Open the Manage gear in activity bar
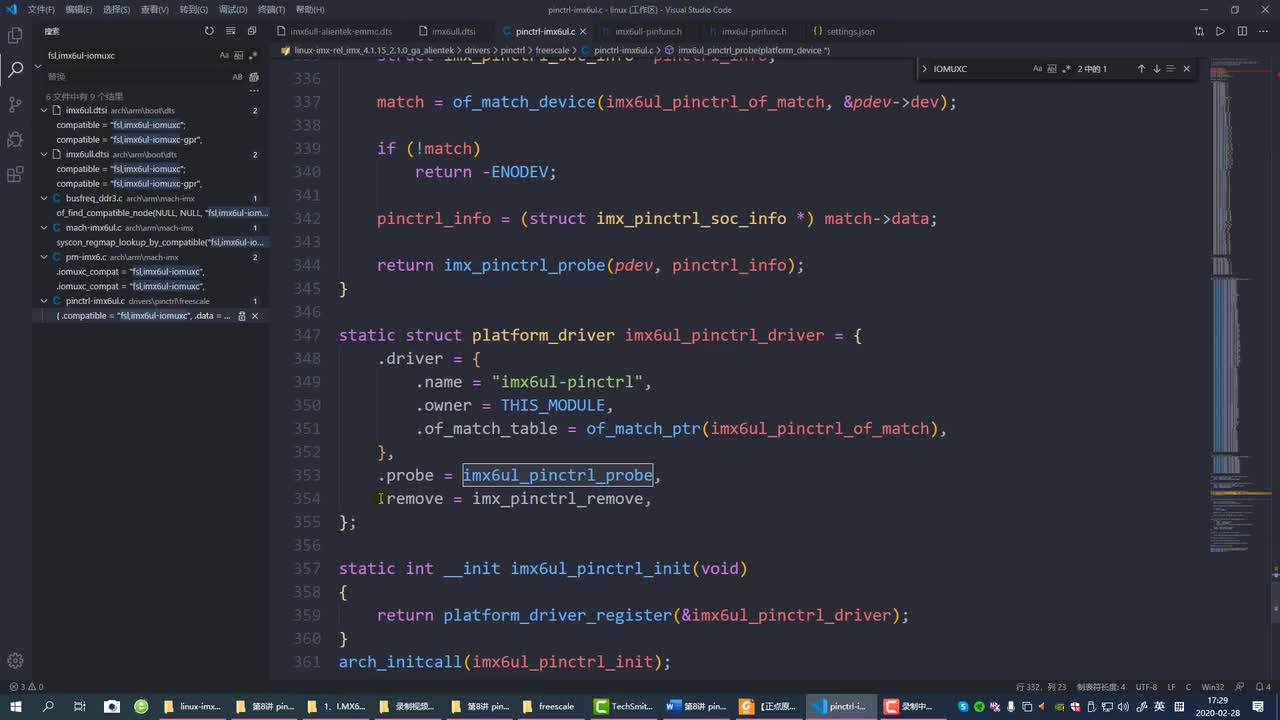The height and width of the screenshot is (720, 1280). (x=15, y=661)
